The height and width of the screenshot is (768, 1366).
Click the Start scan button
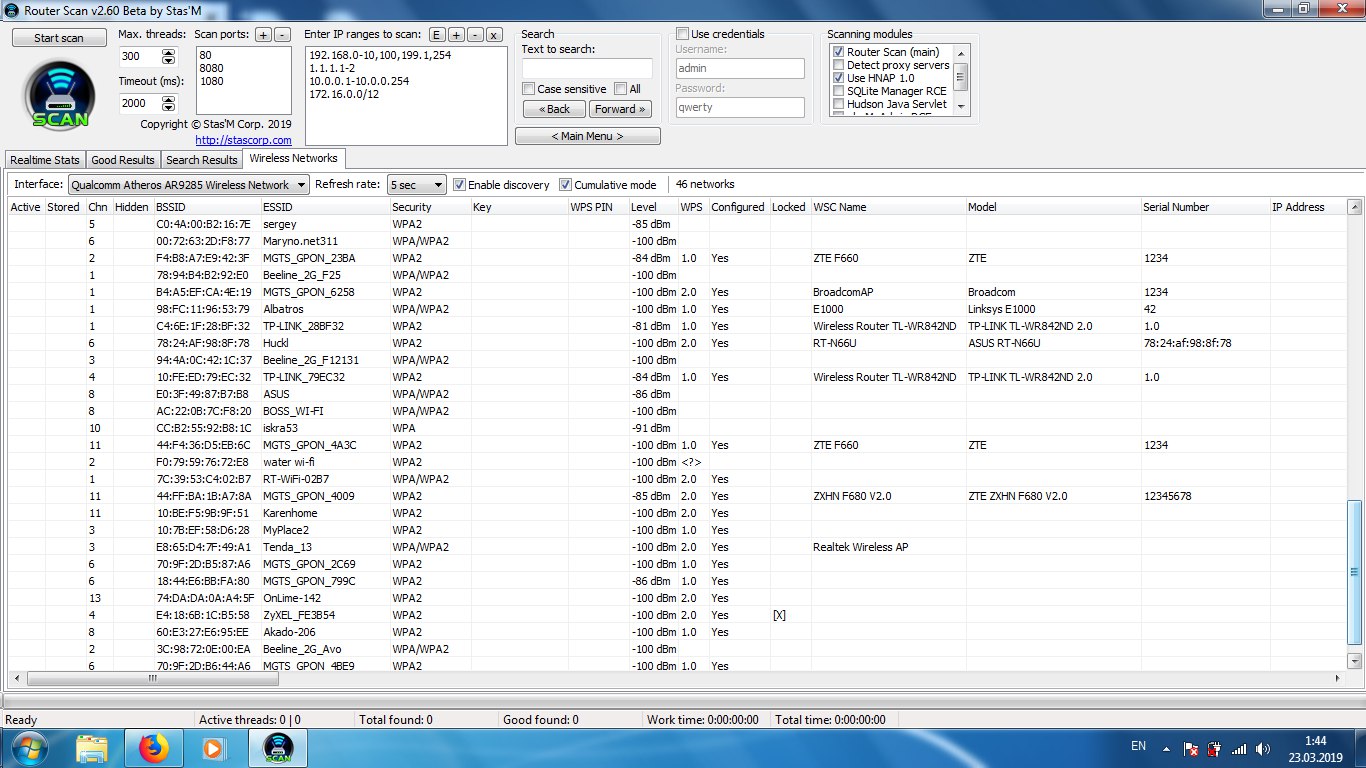point(59,38)
